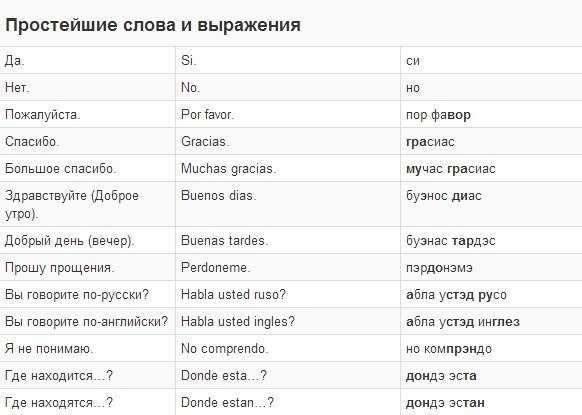
Task: Click the heading 'Простейшие слова и выражения'
Action: 153,26
